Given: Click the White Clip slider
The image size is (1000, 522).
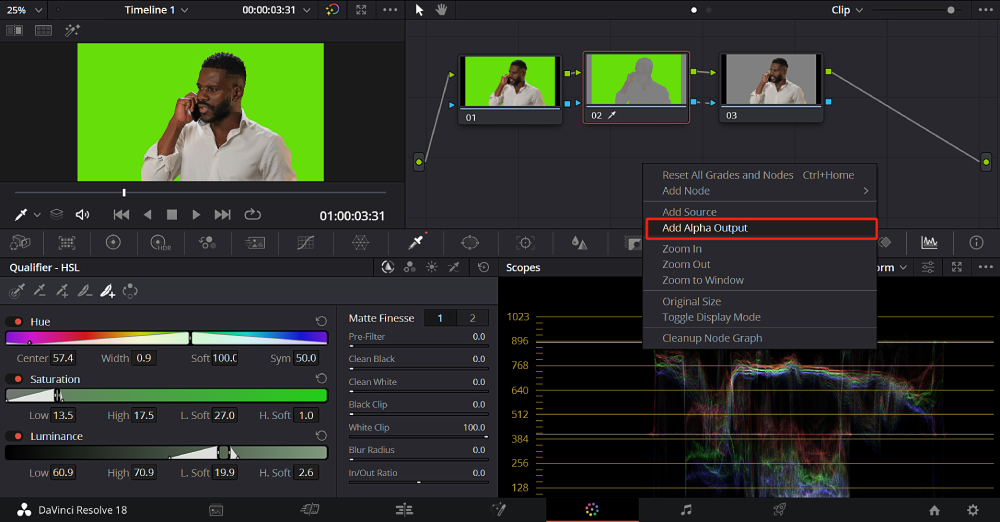Looking at the screenshot, I should coord(418,436).
